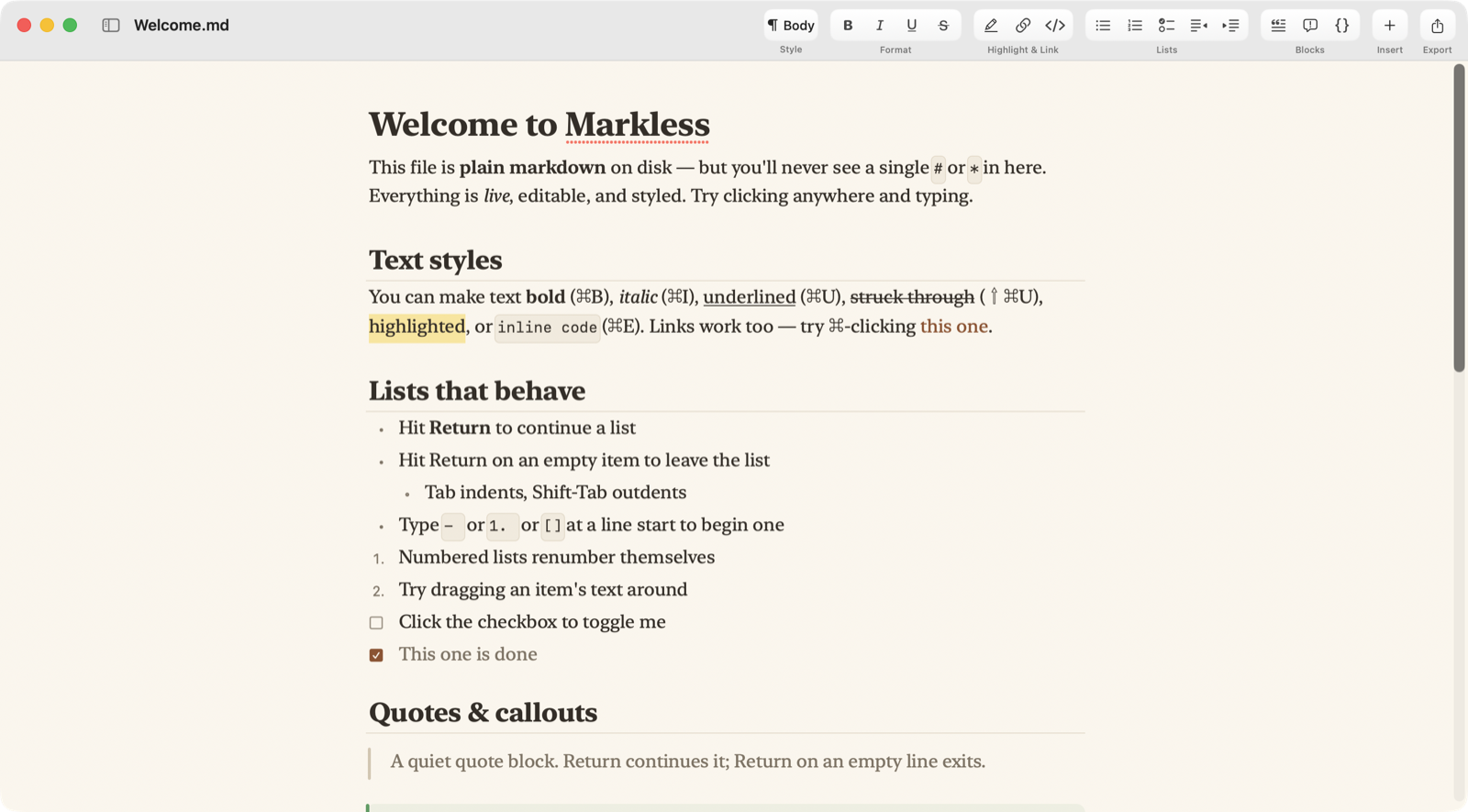Apply bold formatting with the B icon
This screenshot has height=812, width=1468.
(x=848, y=26)
